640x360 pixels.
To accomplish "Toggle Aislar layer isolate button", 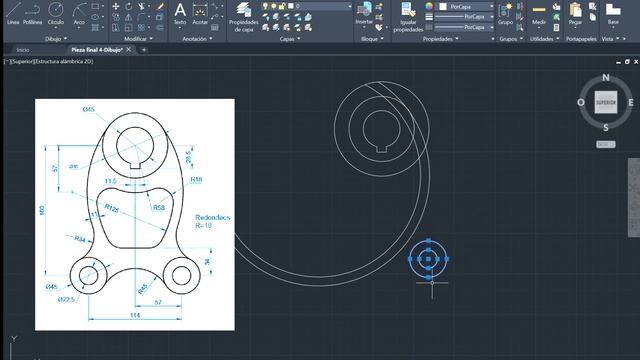I will click(x=276, y=17).
